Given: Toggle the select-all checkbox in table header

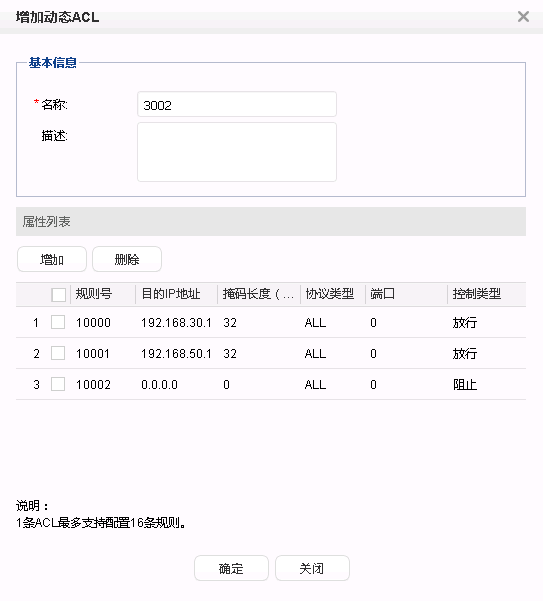Looking at the screenshot, I should pyautogui.click(x=58, y=295).
